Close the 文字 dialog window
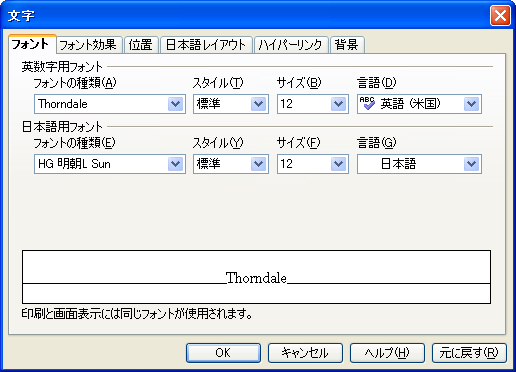 point(500,15)
